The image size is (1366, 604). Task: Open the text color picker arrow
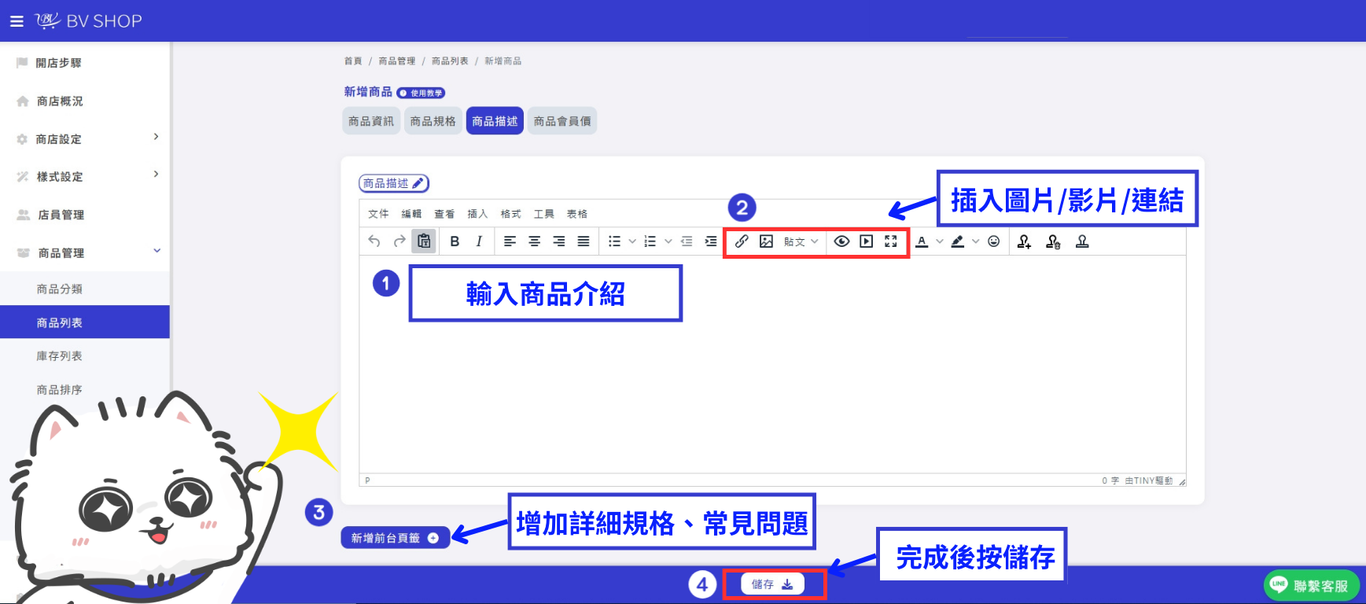939,241
